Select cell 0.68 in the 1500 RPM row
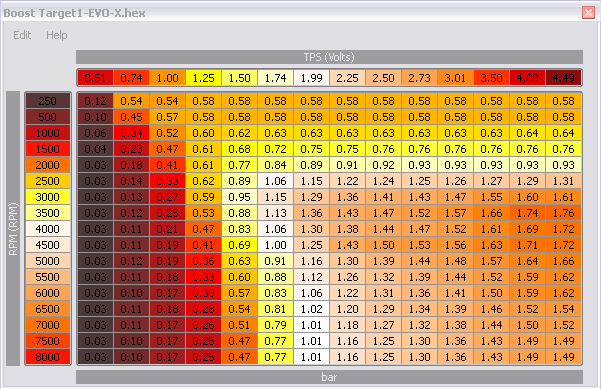 [x=240, y=149]
